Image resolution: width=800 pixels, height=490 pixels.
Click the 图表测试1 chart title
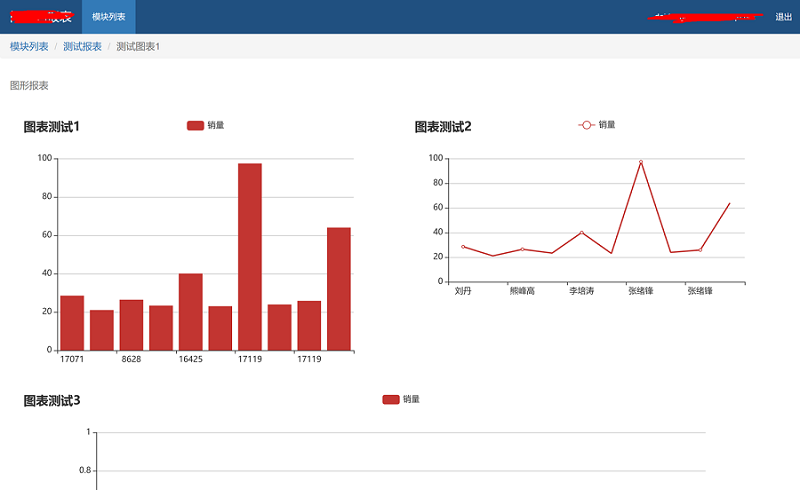pyautogui.click(x=52, y=127)
